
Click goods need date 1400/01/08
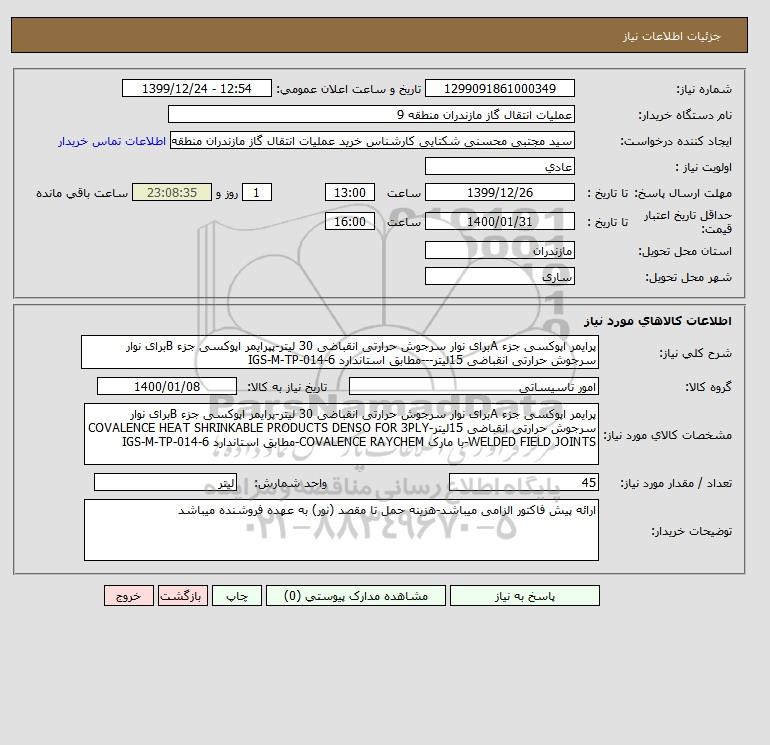167,386
